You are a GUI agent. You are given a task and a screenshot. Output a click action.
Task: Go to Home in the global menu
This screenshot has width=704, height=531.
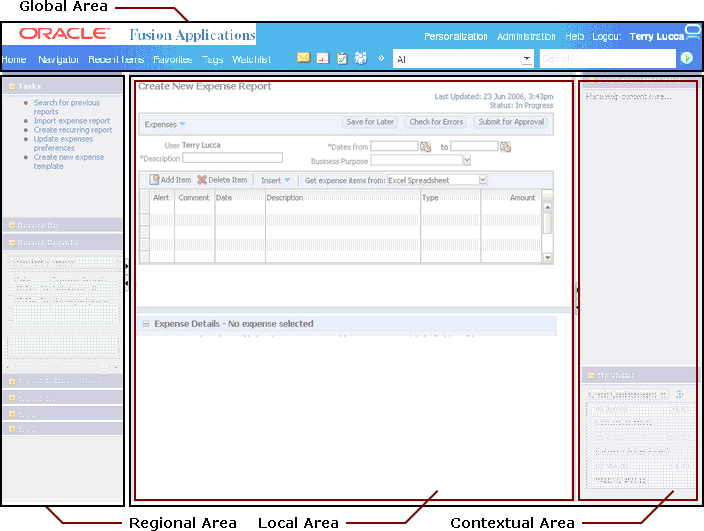pyautogui.click(x=14, y=59)
